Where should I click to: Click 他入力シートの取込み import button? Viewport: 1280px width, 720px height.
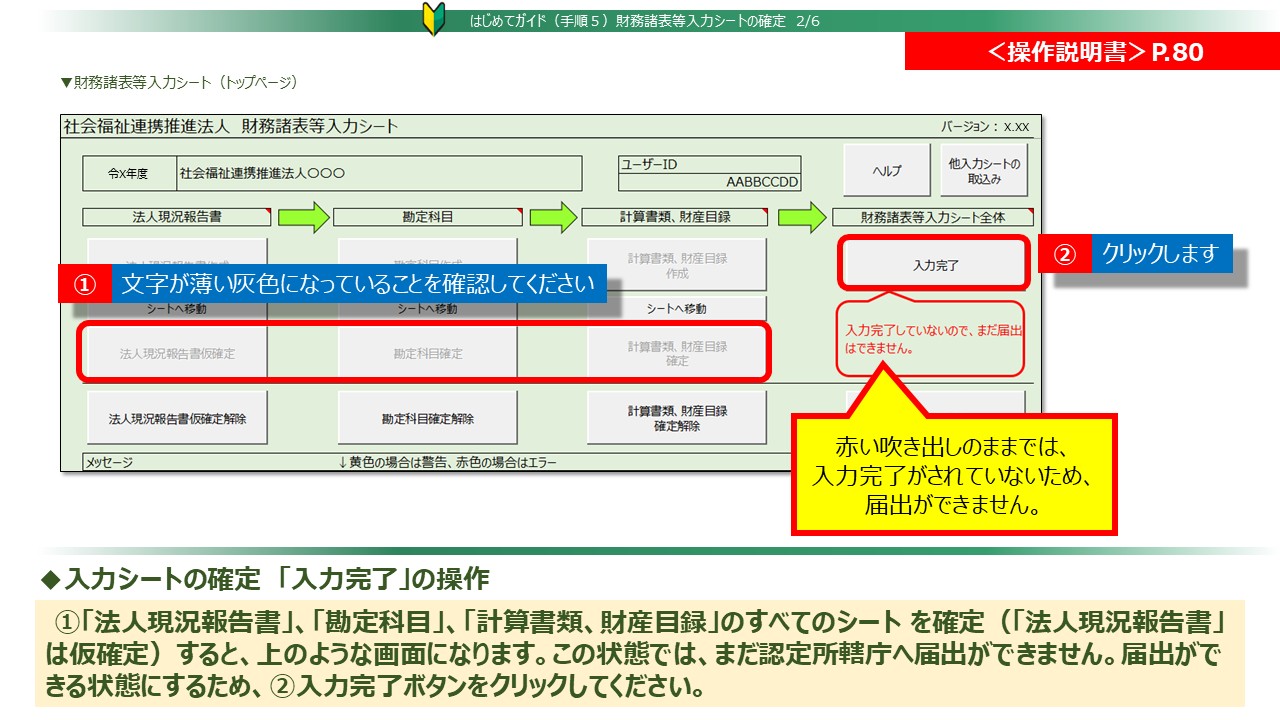coord(984,171)
